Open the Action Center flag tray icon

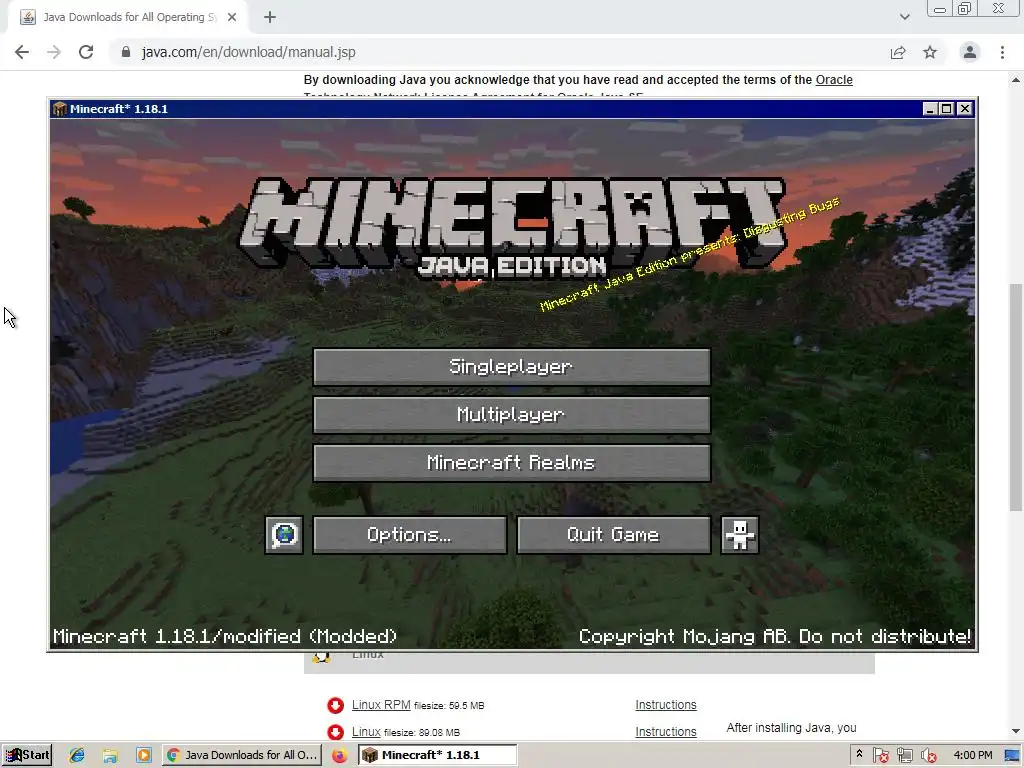880,755
